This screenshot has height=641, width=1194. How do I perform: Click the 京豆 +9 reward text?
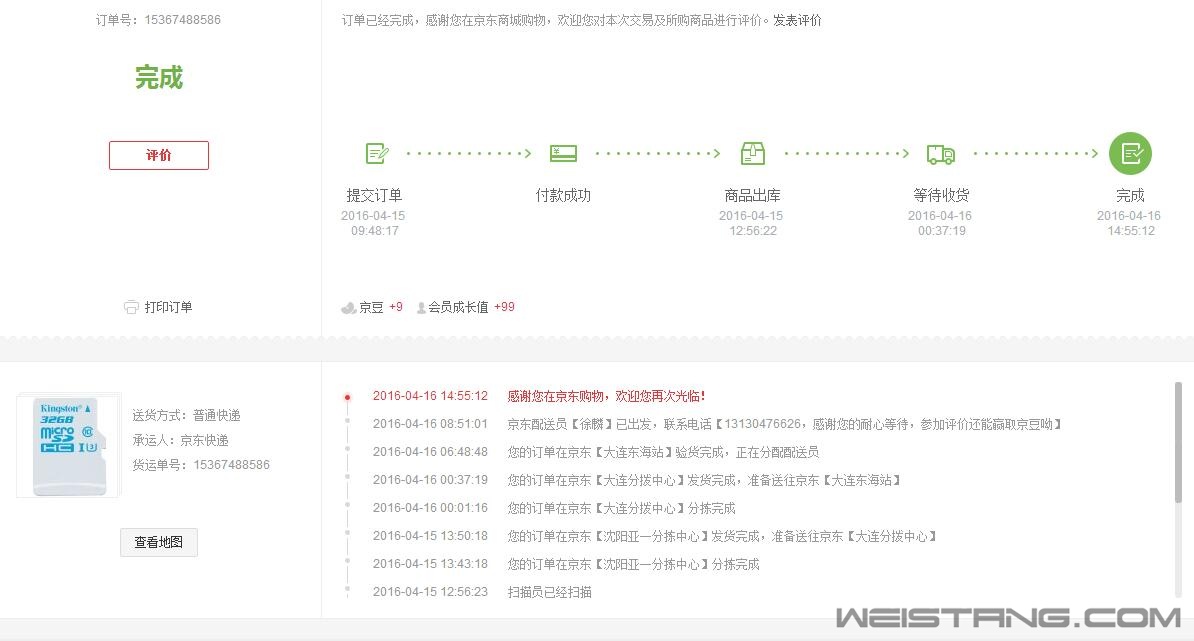[x=381, y=307]
